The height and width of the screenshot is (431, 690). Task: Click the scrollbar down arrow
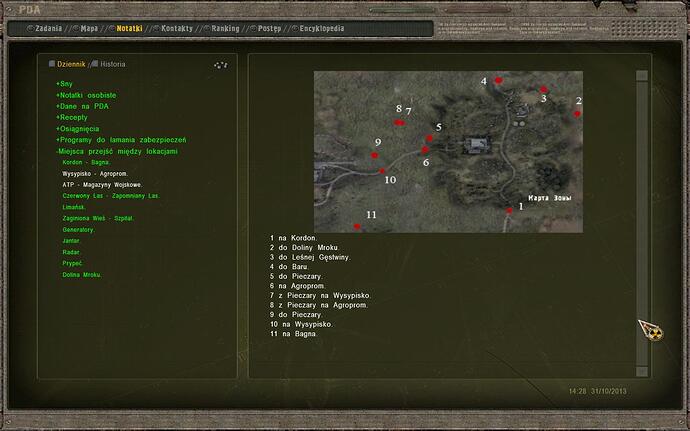pyautogui.click(x=642, y=371)
